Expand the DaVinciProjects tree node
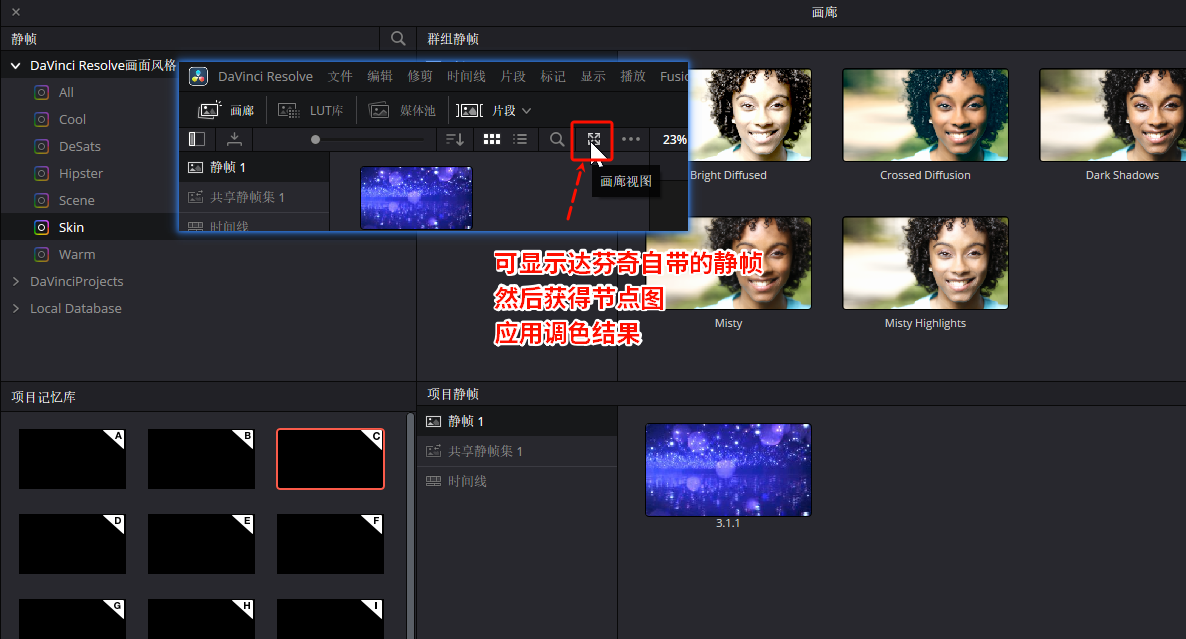The image size is (1186, 639). click(x=16, y=281)
